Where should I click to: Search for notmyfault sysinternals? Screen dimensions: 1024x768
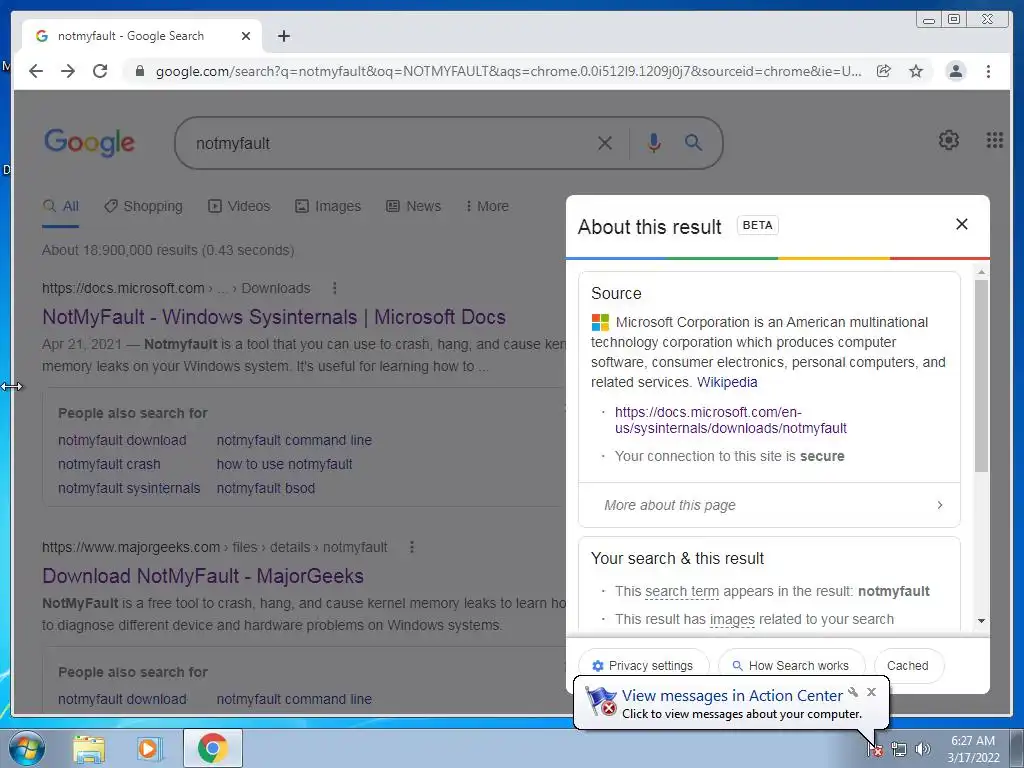coord(129,488)
